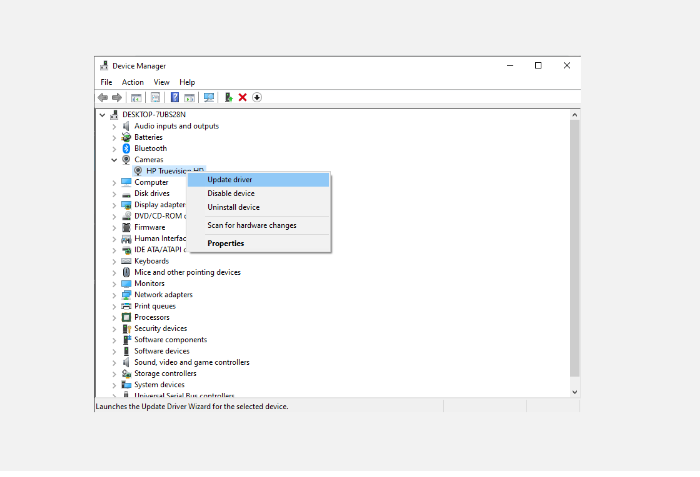Click the Disk drives category icon
700x477 pixels.
coord(126,194)
